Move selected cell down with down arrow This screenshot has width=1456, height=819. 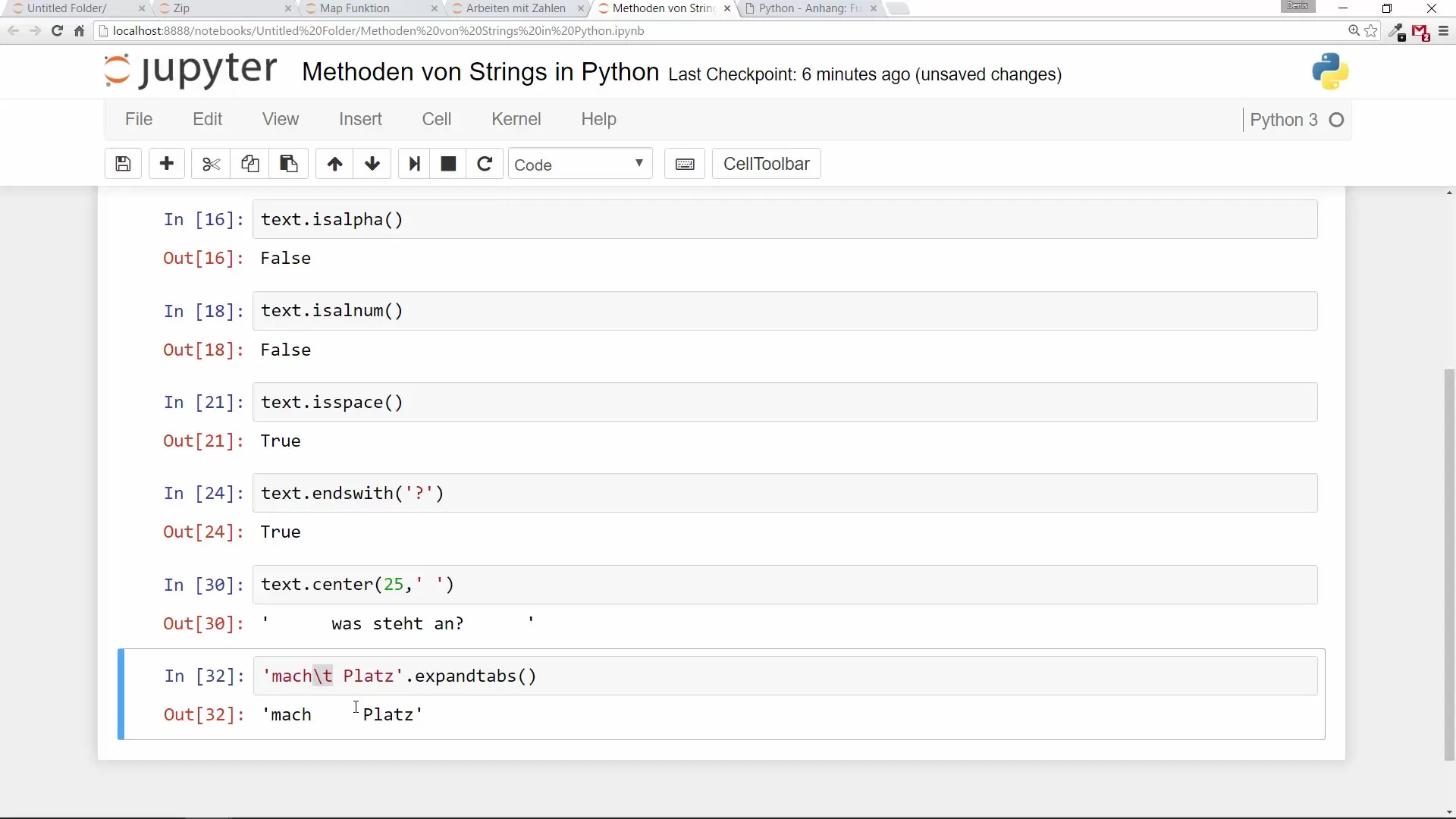(x=372, y=164)
